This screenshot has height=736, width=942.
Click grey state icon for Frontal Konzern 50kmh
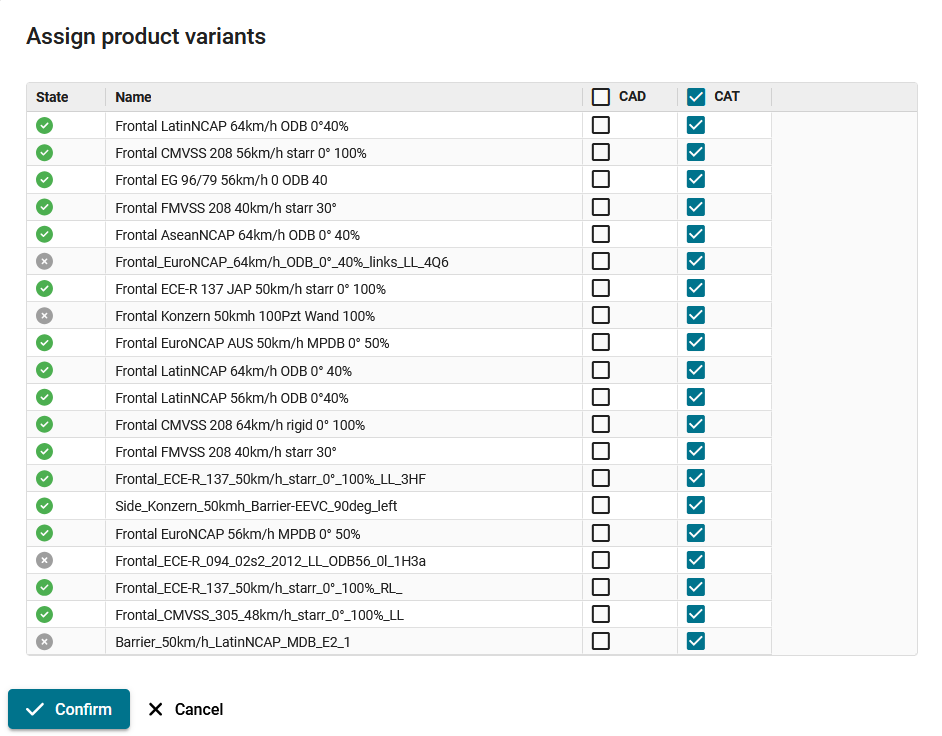pyautogui.click(x=44, y=315)
